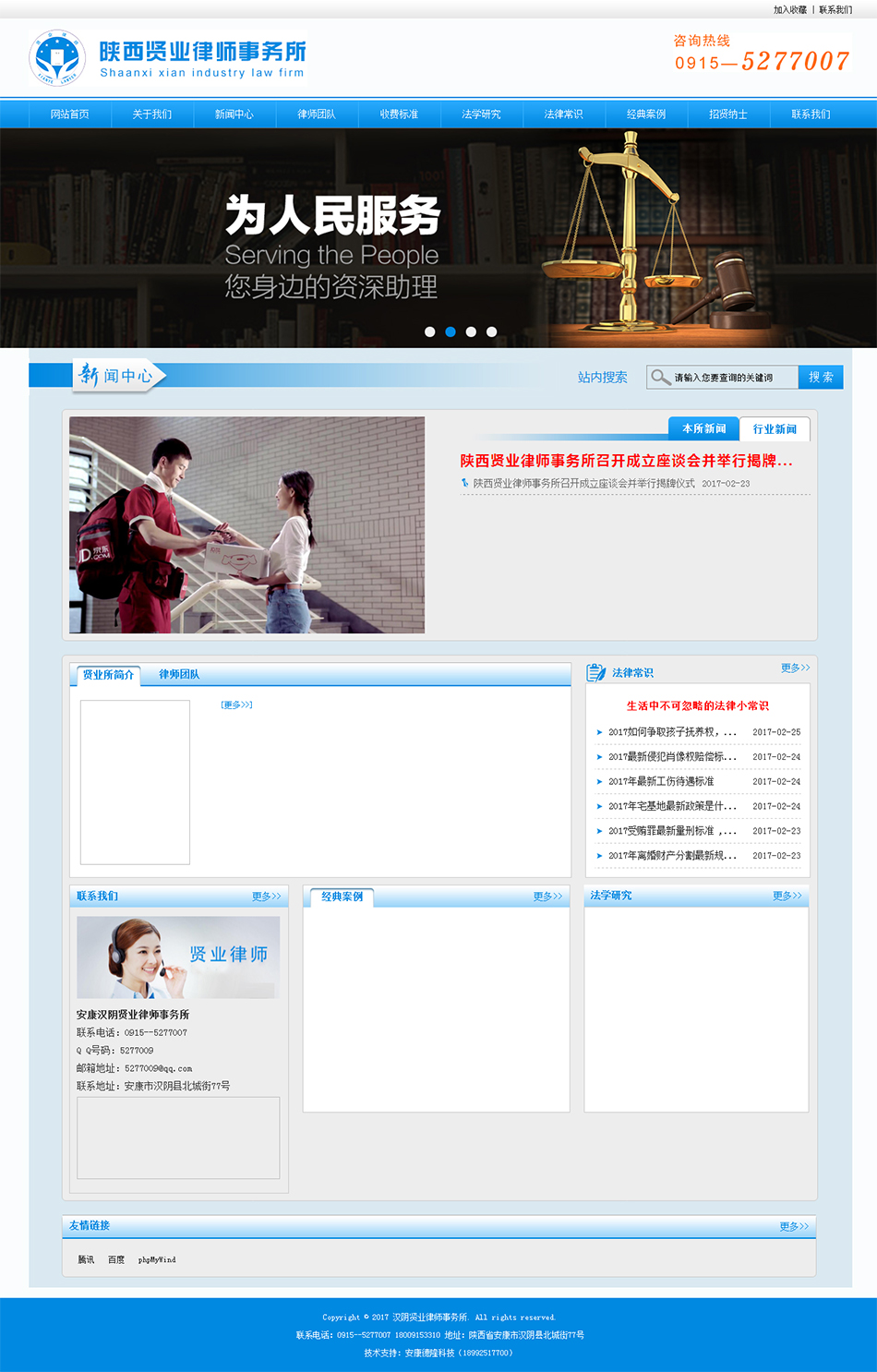
Task: Expand 更多>> in the 友情链接 section
Action: pos(793,1226)
